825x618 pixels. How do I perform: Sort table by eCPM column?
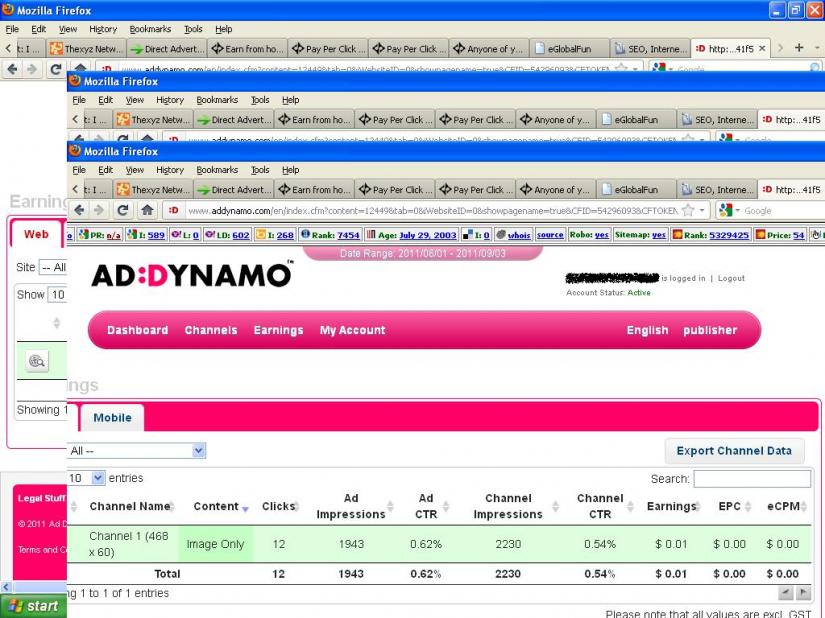coord(787,506)
